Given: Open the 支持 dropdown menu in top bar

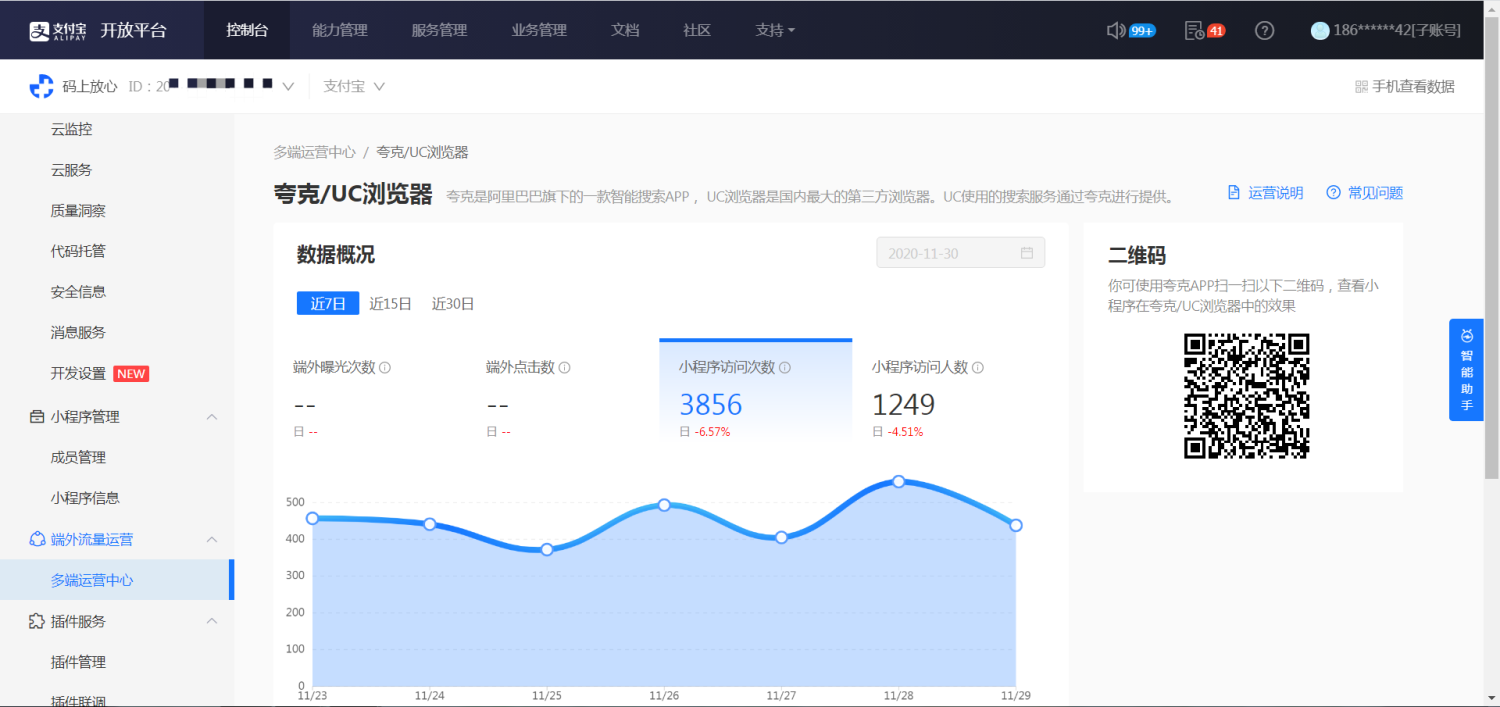Looking at the screenshot, I should [x=775, y=30].
